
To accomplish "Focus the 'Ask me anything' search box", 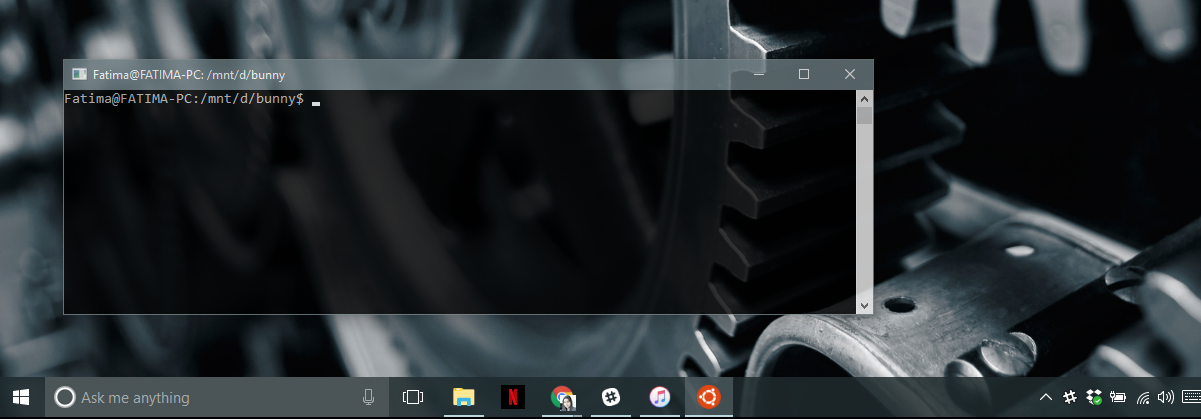I will [217, 397].
